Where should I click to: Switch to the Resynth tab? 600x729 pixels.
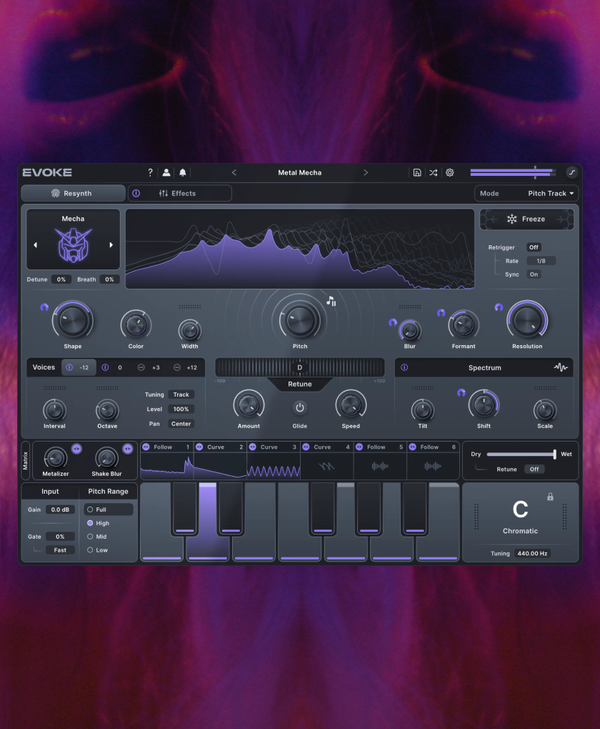pyautogui.click(x=72, y=194)
